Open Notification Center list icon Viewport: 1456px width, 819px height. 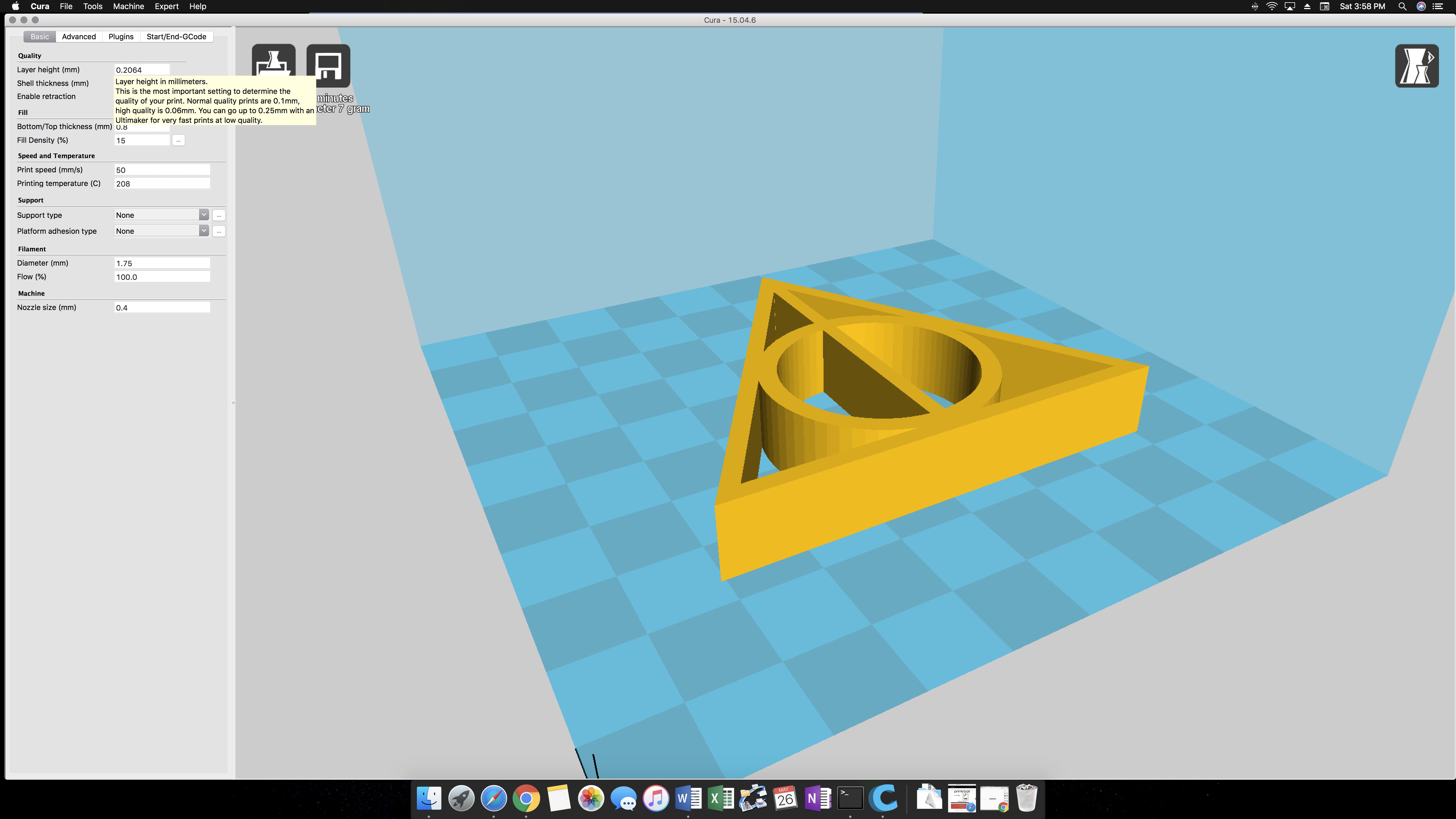click(1438, 6)
